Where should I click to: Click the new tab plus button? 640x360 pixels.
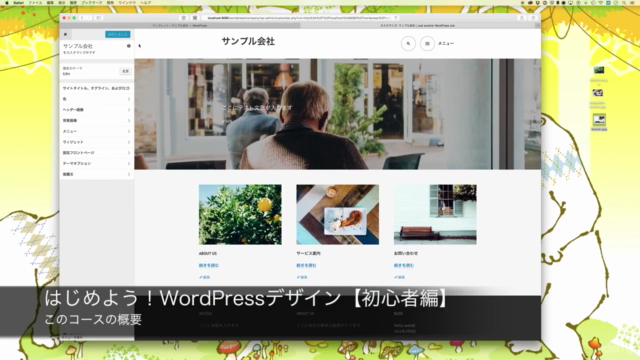(538, 25)
